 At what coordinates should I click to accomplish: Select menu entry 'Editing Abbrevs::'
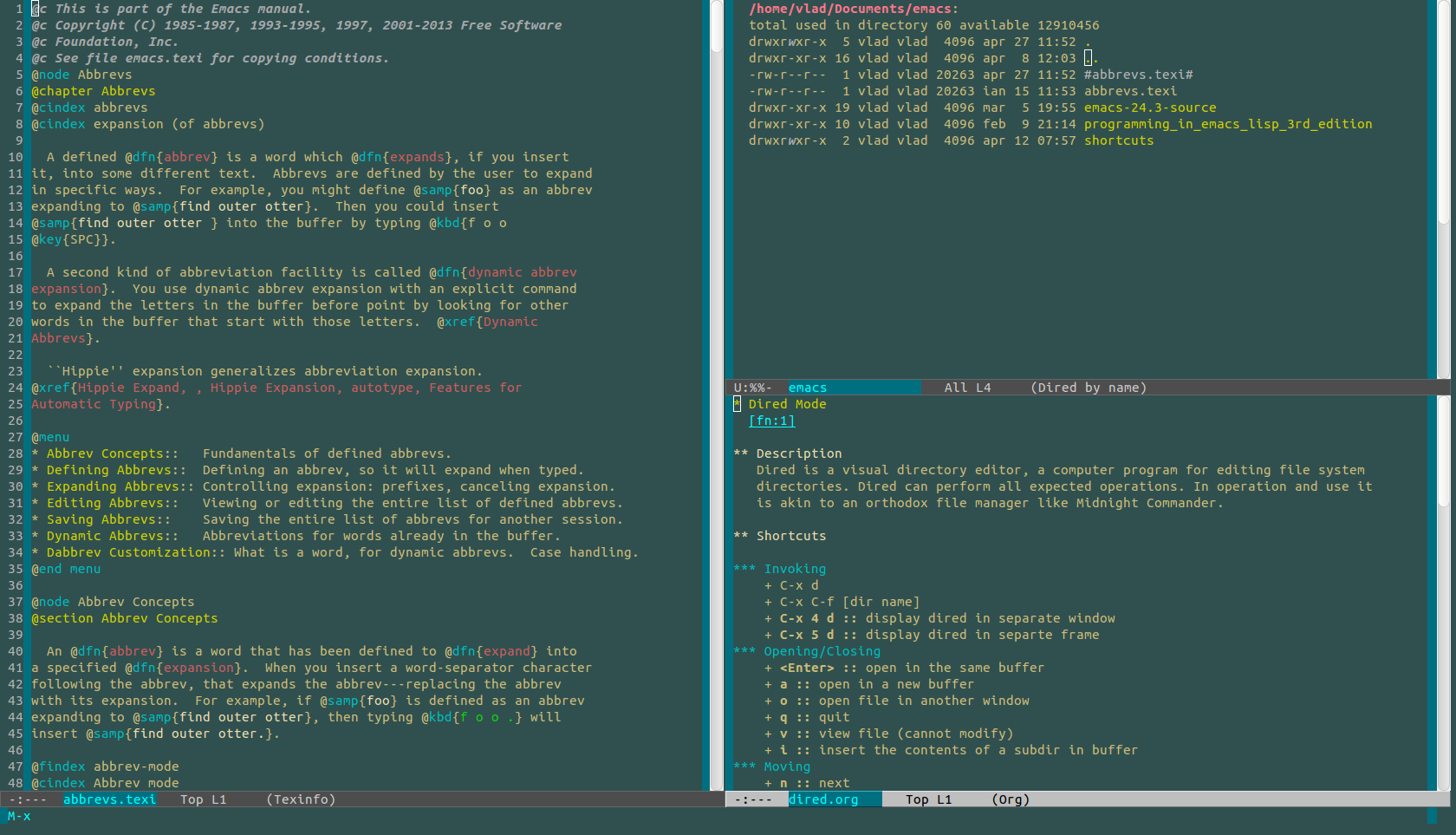[x=113, y=503]
